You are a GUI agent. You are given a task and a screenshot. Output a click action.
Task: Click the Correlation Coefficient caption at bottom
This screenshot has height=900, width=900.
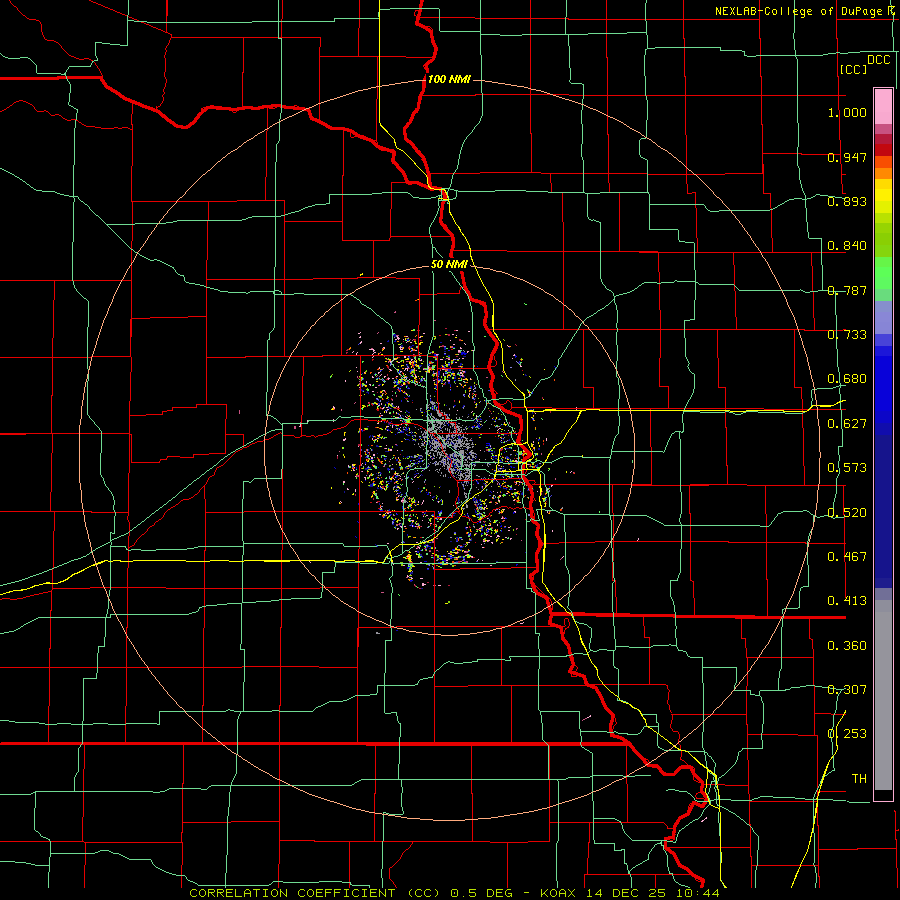[454, 893]
